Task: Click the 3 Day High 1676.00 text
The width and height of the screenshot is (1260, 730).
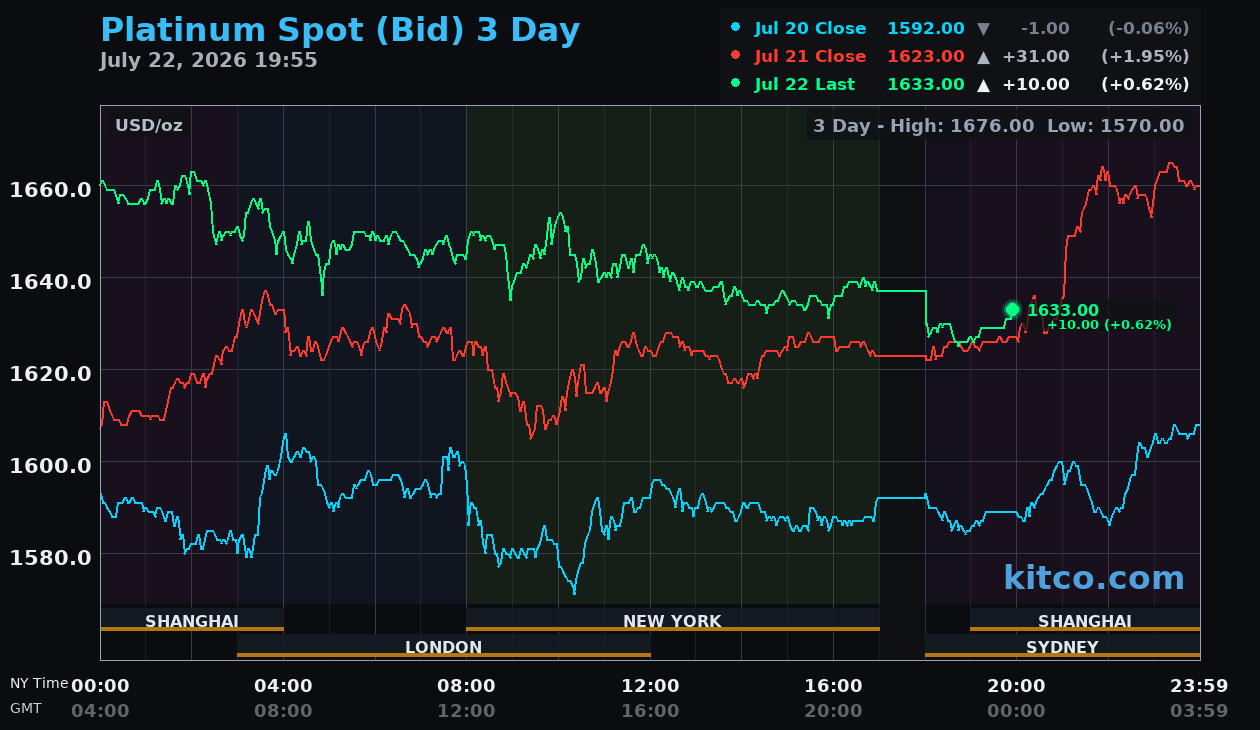Action: click(924, 126)
